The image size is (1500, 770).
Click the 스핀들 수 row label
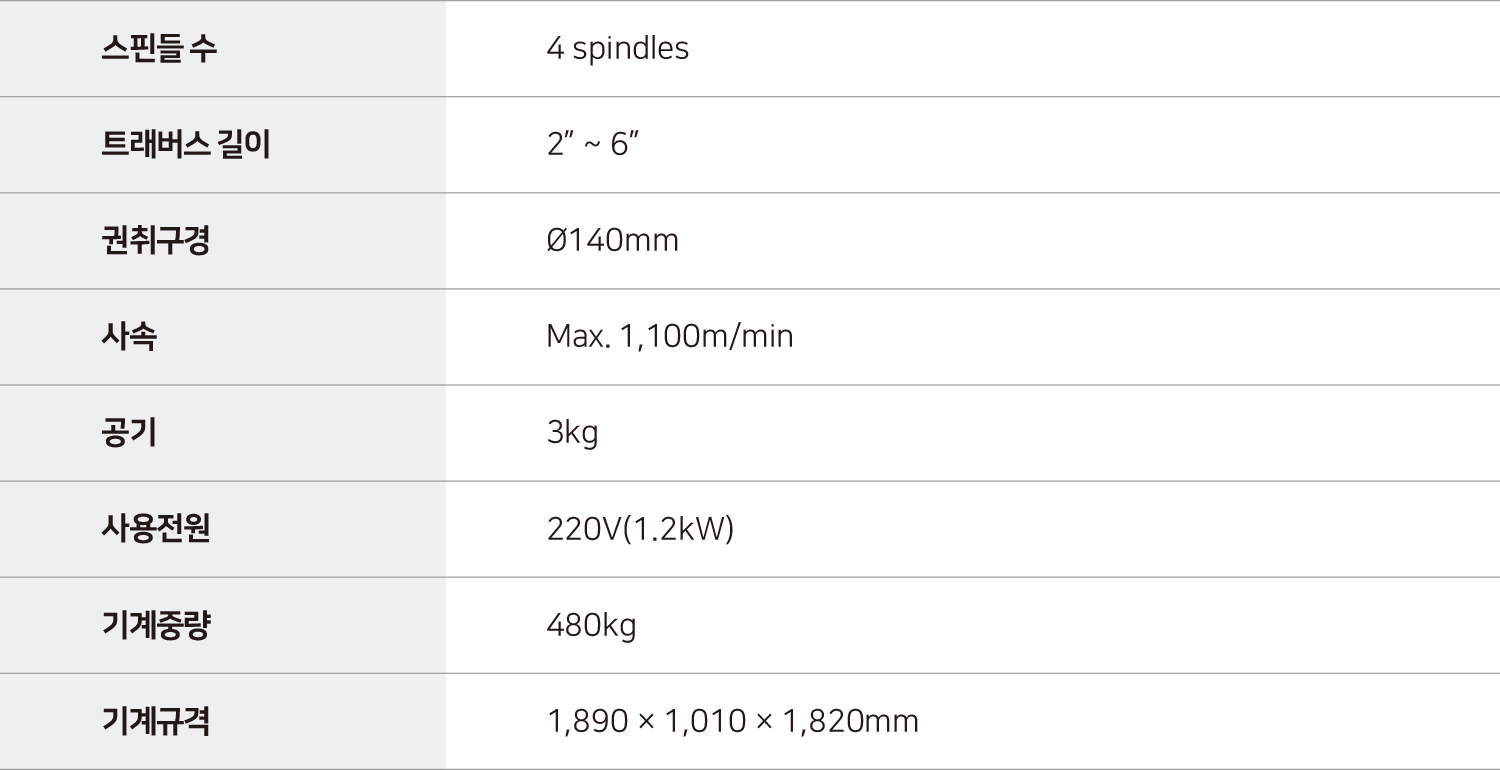[159, 48]
